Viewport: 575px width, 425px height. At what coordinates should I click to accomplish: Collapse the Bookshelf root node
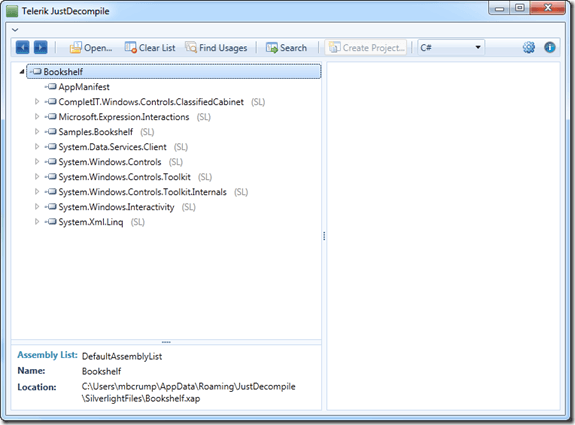click(22, 72)
